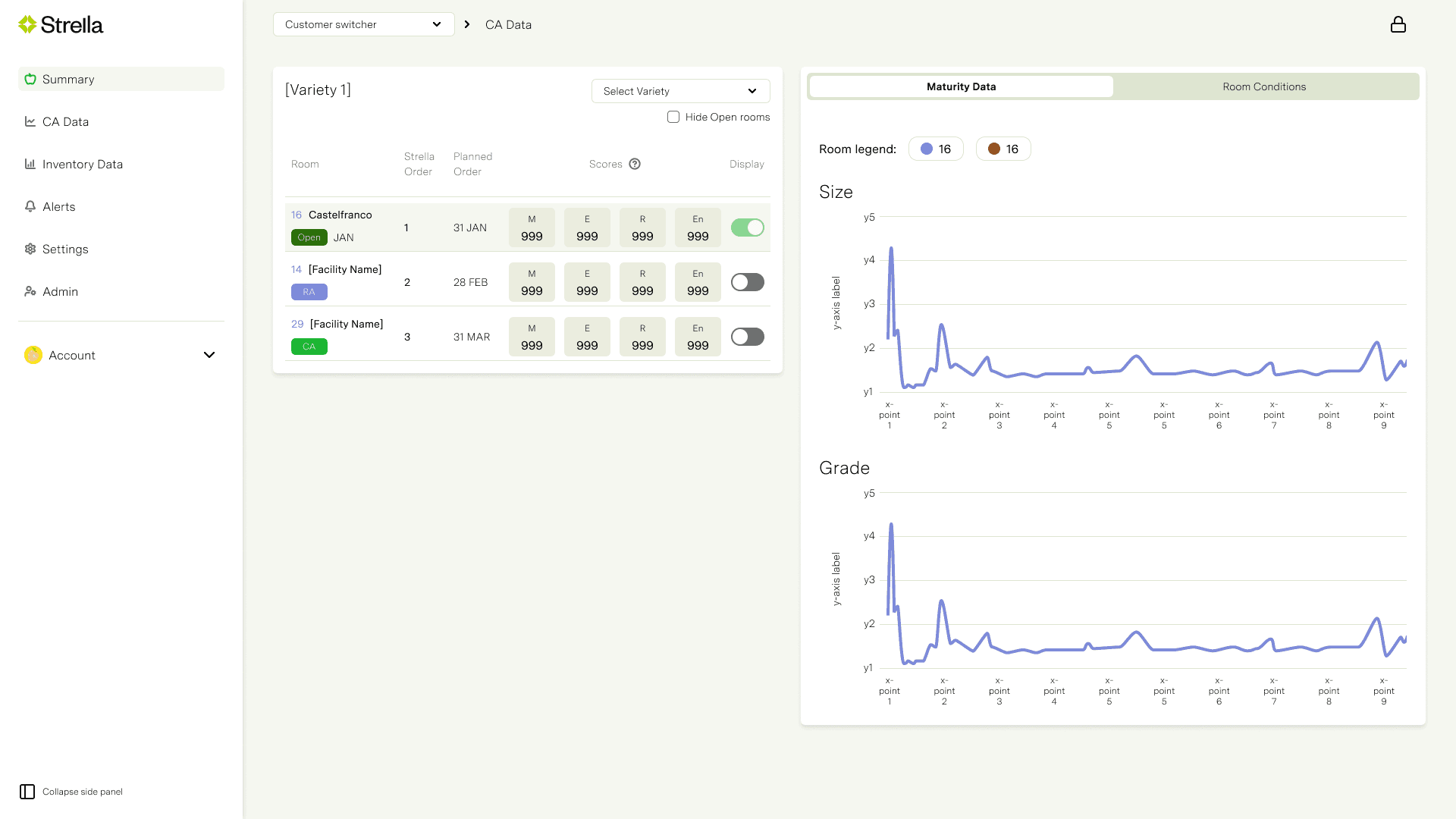Screen dimensions: 1456x819
Task: Click the brown room 16 legend swatch
Action: click(x=994, y=149)
